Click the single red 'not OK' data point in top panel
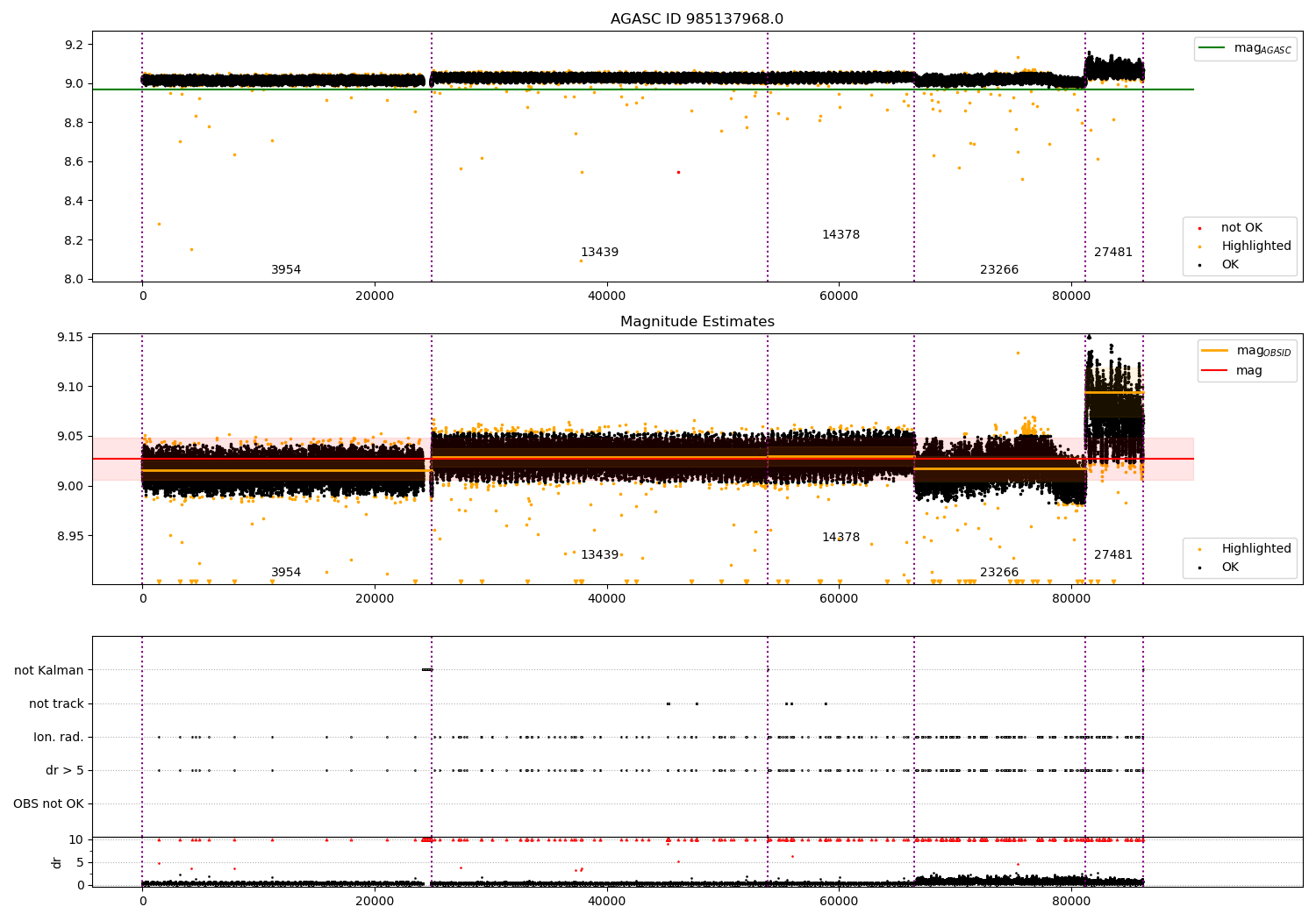The width and height of the screenshot is (1316, 921). tap(678, 172)
